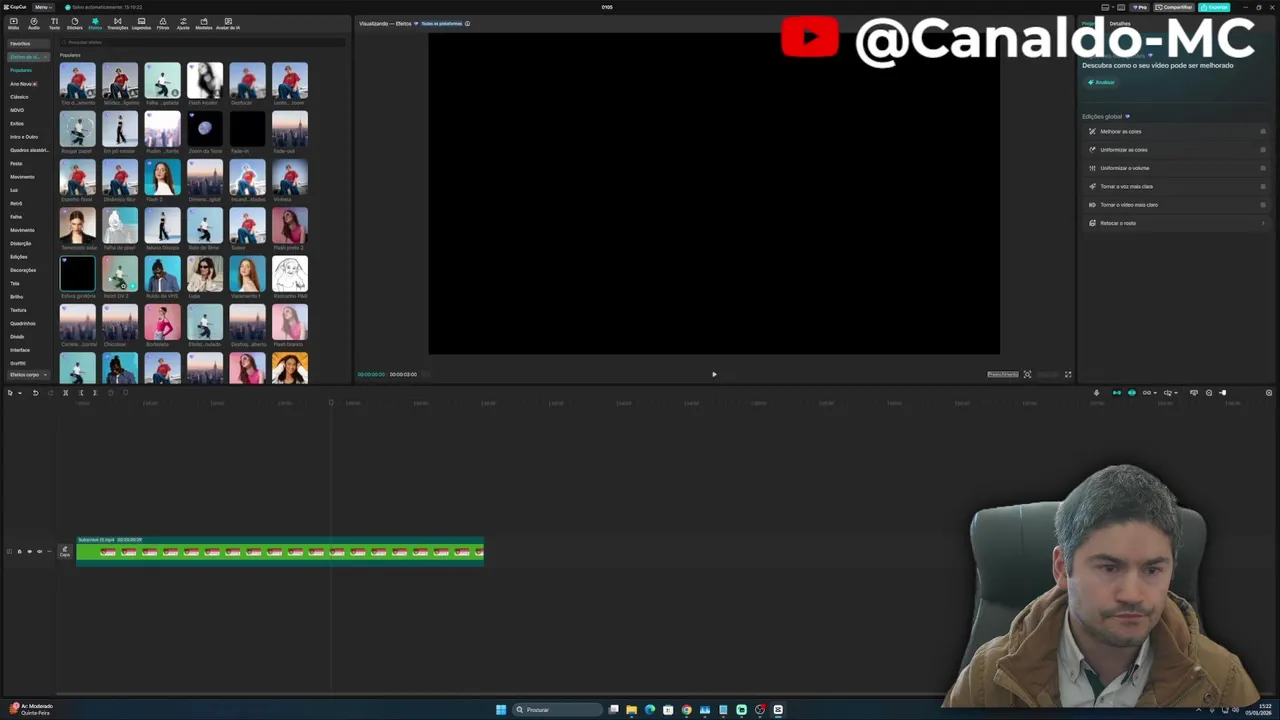Toggle track lock on the timeline track
1280x720 pixels.
point(19,551)
